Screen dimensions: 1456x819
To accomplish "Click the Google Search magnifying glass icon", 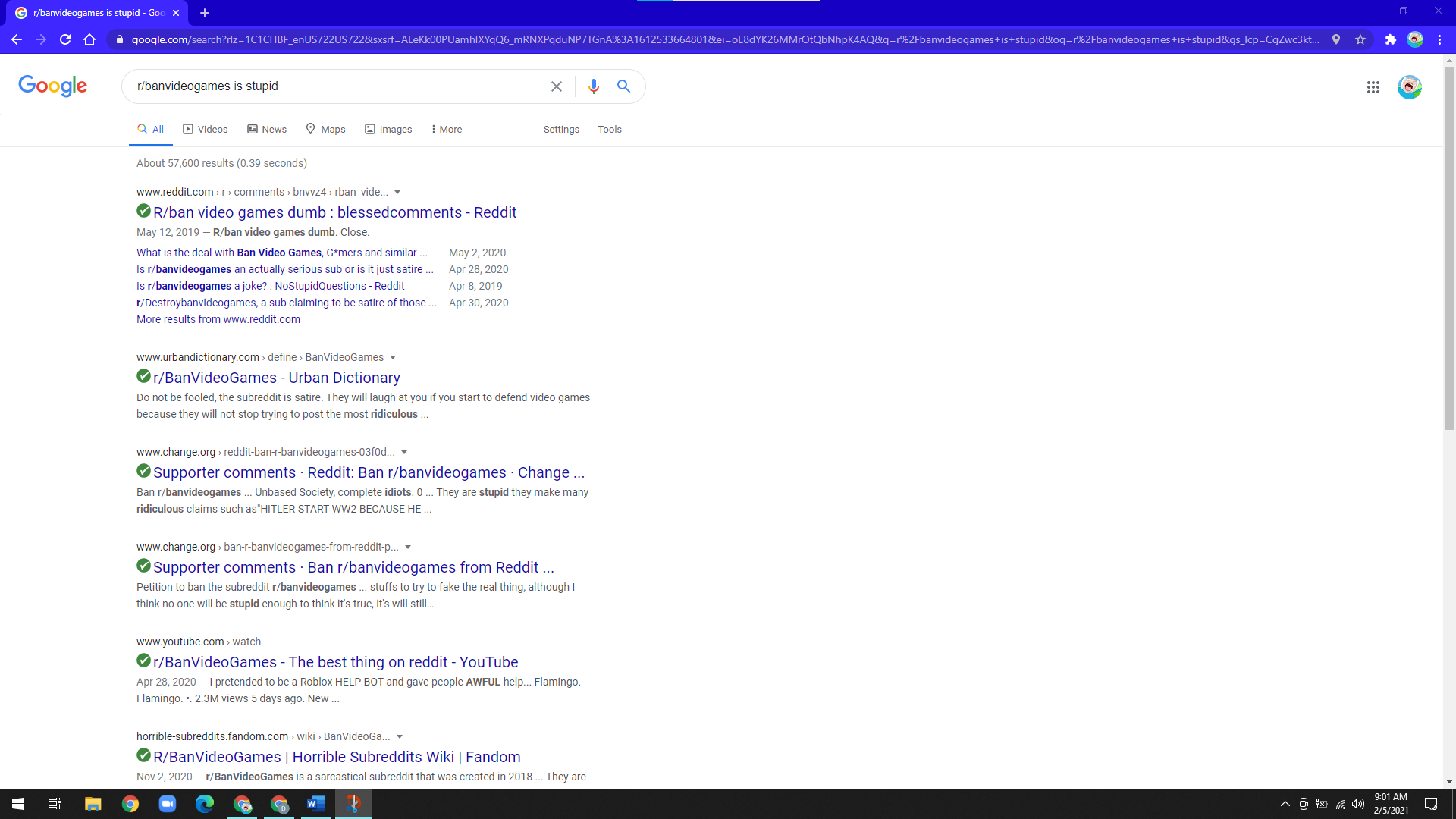I will pos(624,86).
